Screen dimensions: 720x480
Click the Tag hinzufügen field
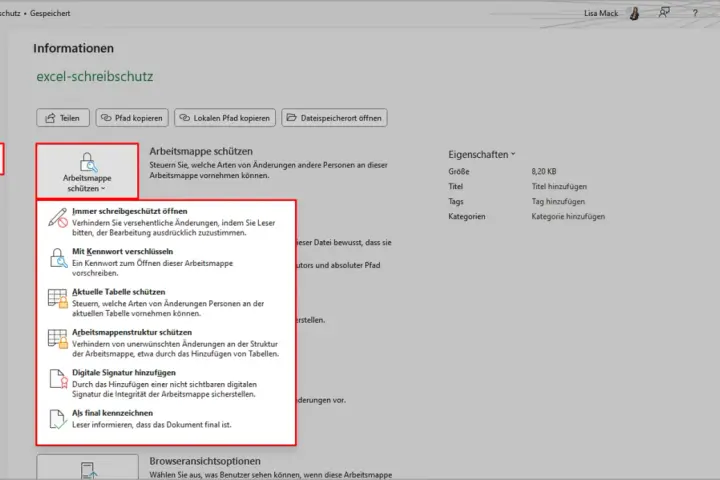click(558, 202)
